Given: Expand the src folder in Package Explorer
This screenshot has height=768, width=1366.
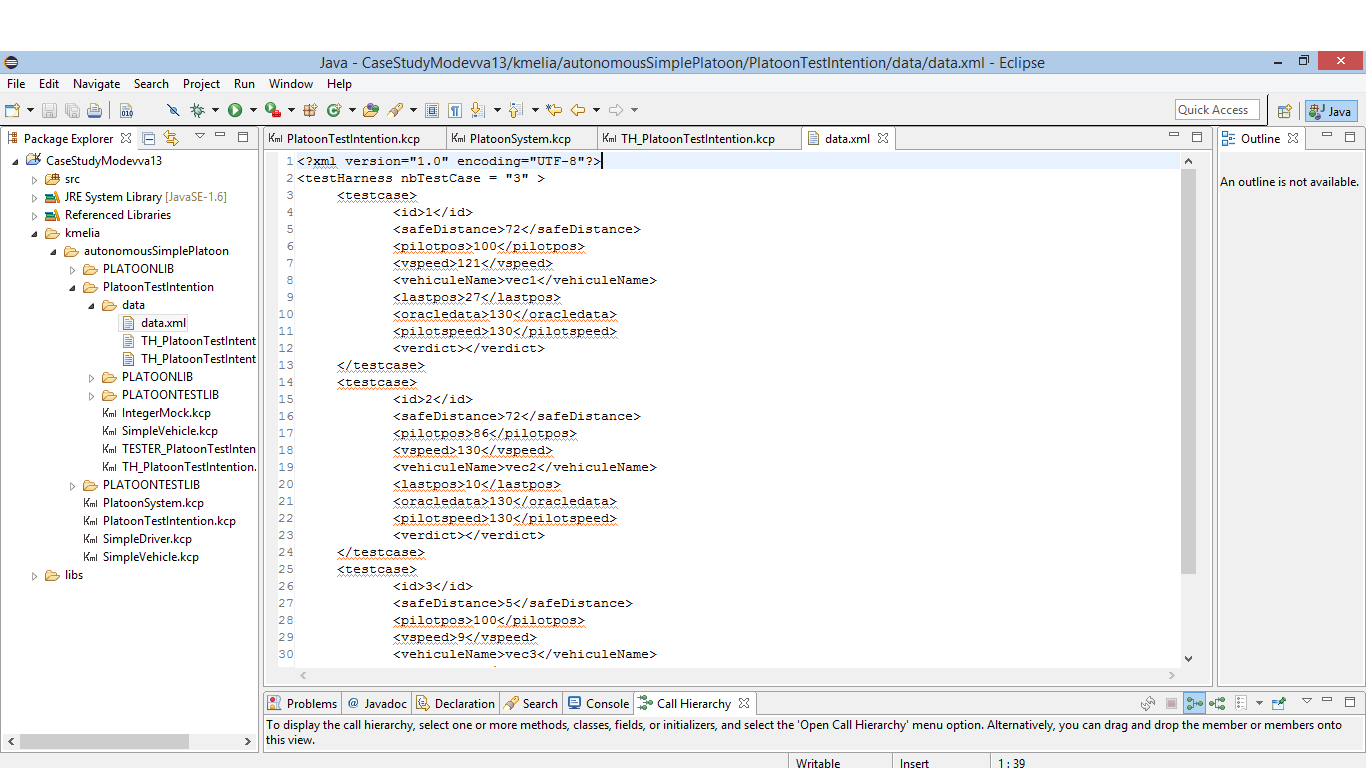Looking at the screenshot, I should point(35,180).
